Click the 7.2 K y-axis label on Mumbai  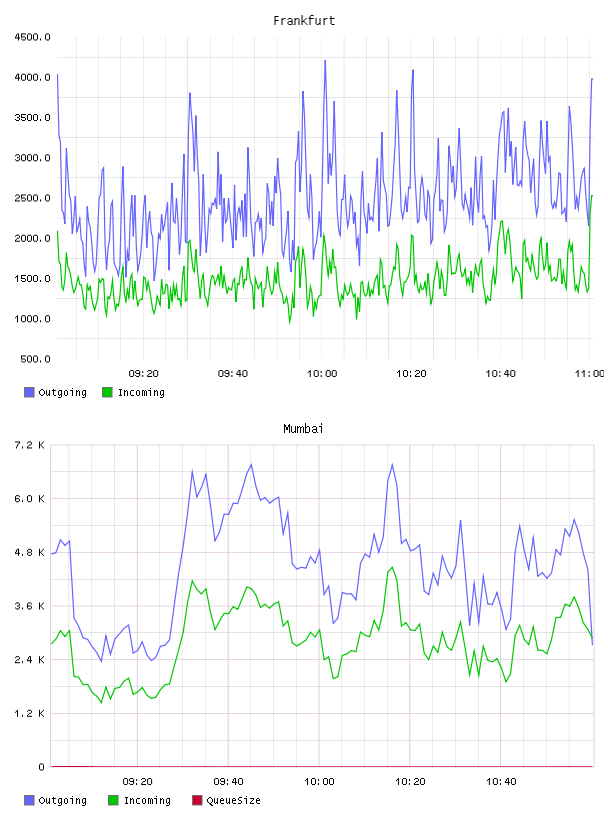click(x=29, y=445)
